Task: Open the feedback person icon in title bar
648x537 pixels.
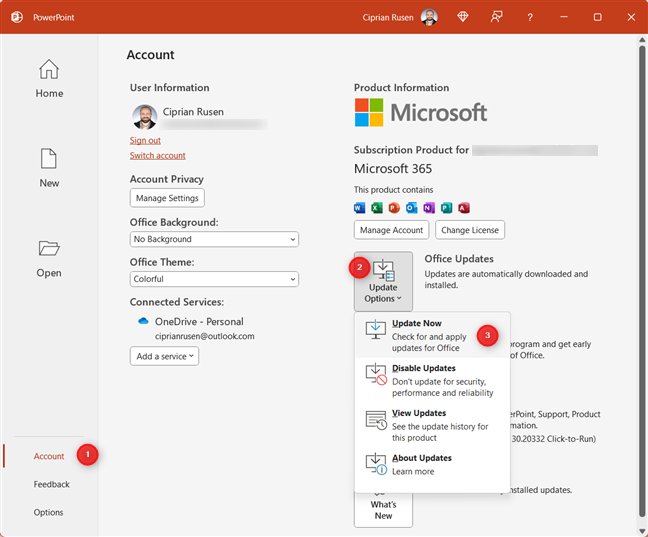Action: click(x=496, y=17)
